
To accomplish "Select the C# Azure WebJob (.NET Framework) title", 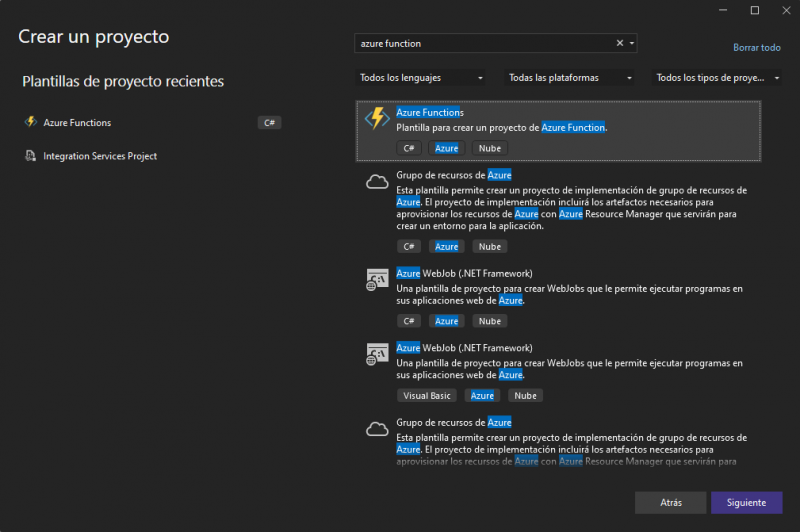I will pyautogui.click(x=464, y=273).
